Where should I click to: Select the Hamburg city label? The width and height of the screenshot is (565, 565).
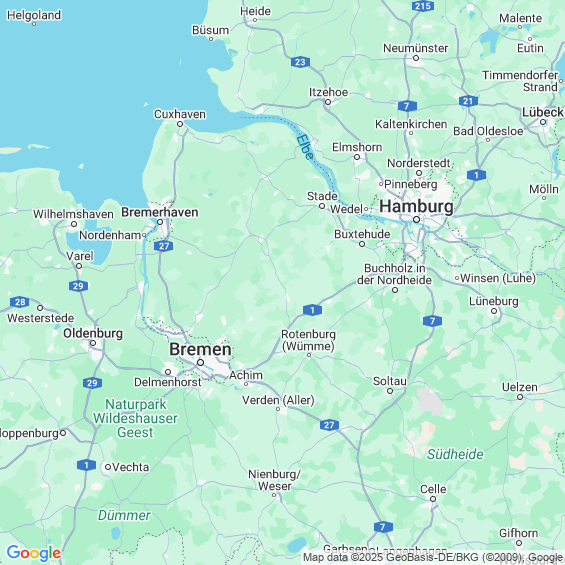coord(416,207)
